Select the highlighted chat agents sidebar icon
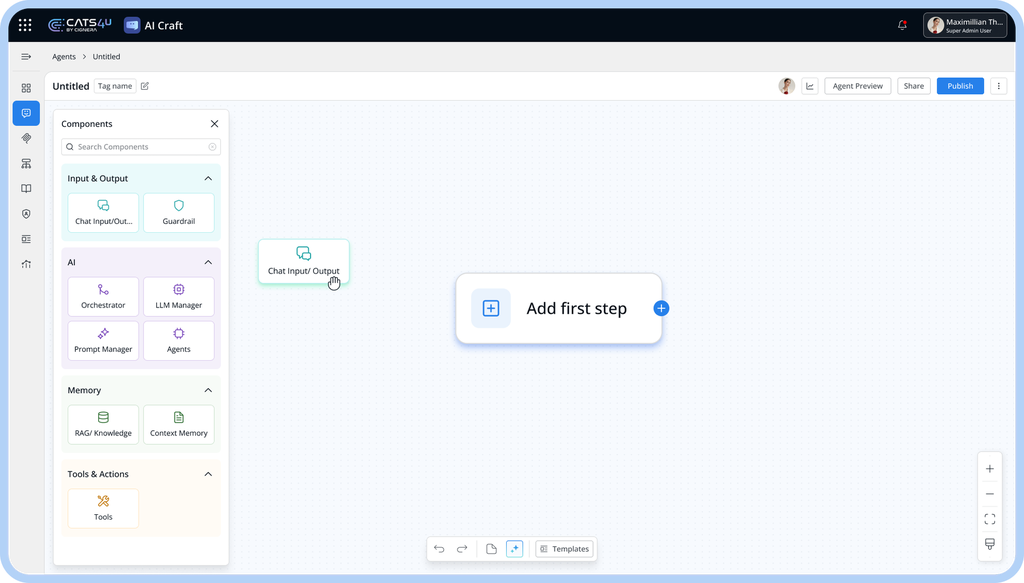This screenshot has height=583, width=1024. click(x=26, y=113)
